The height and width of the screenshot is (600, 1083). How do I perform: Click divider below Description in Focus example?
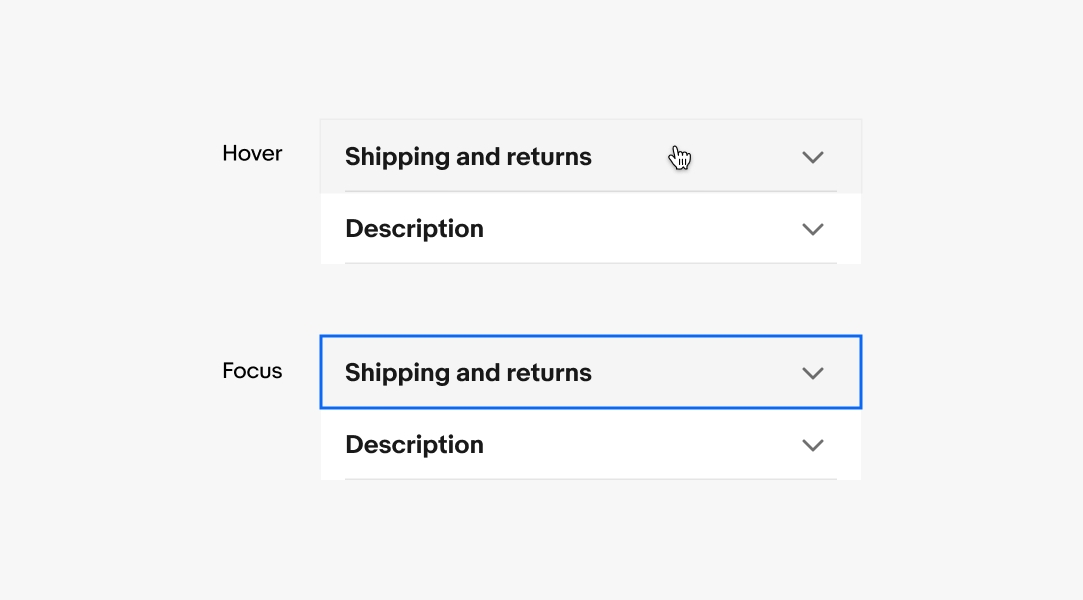[590, 479]
